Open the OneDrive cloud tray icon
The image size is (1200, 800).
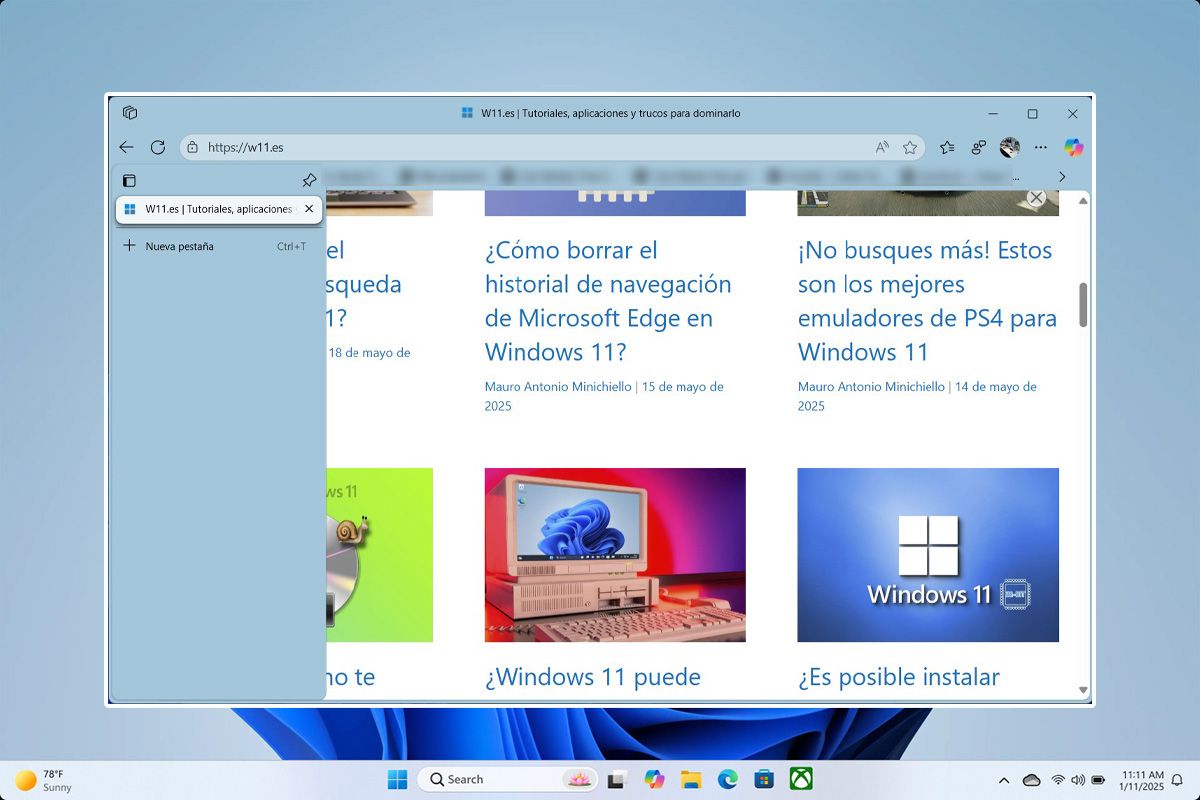pyautogui.click(x=1032, y=780)
